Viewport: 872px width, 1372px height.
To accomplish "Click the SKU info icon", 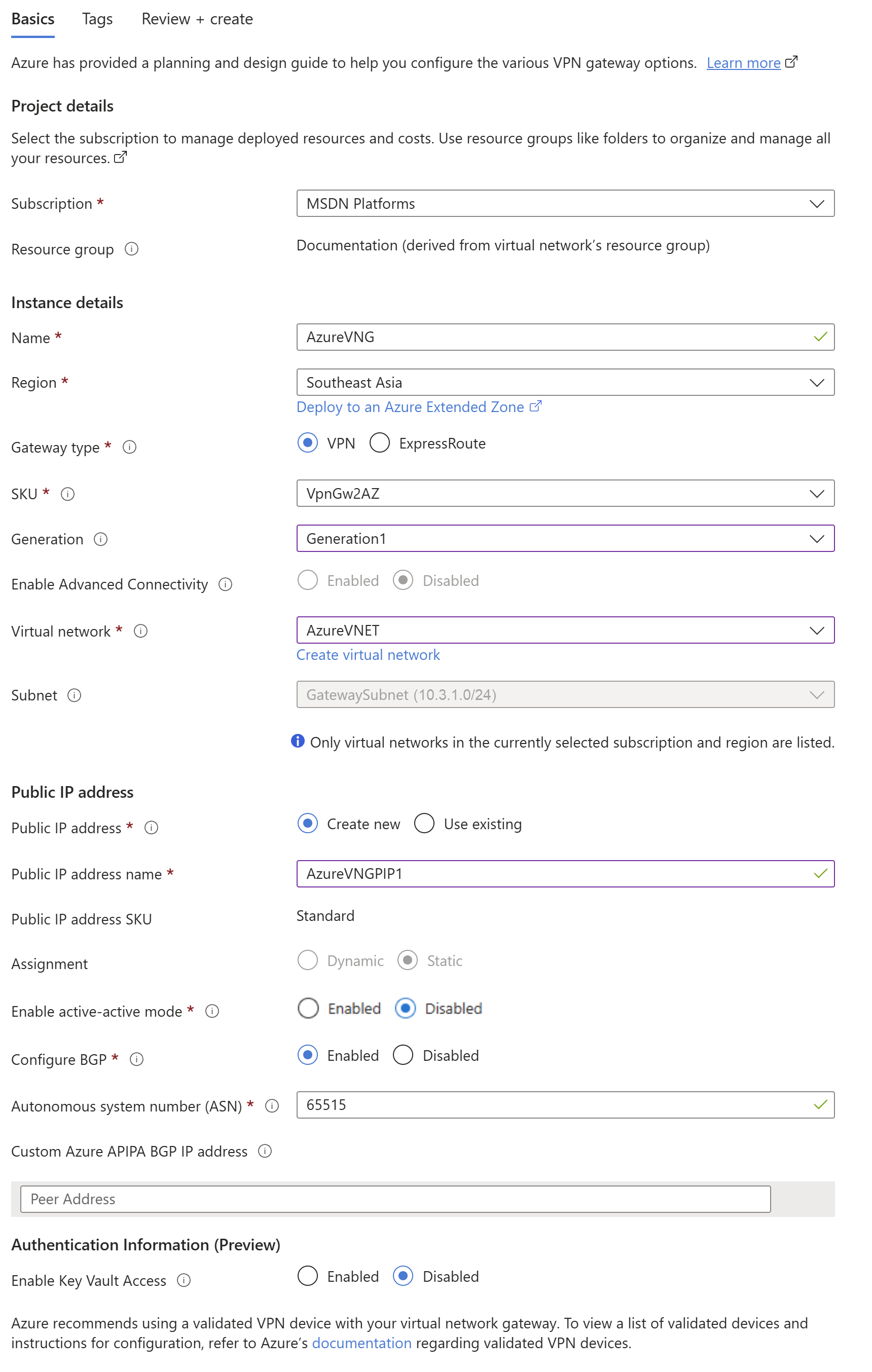I will [x=68, y=494].
